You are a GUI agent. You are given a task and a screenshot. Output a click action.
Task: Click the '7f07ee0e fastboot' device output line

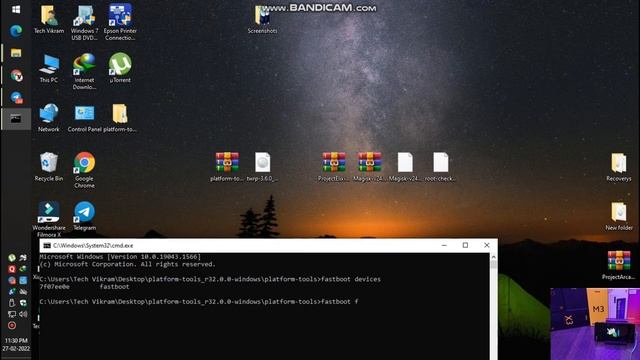[x=84, y=287]
